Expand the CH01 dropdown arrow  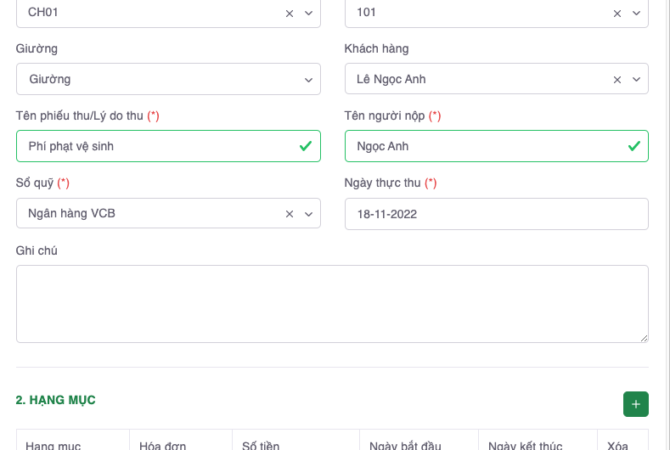pos(308,14)
